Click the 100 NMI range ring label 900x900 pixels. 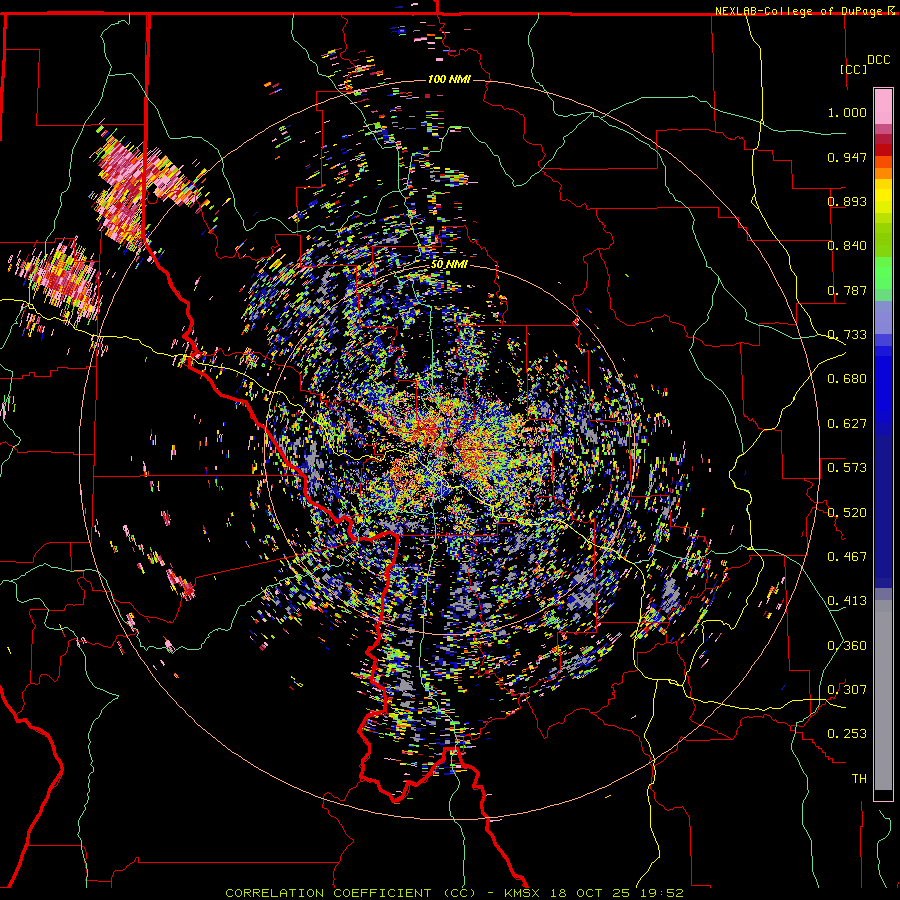point(449,79)
